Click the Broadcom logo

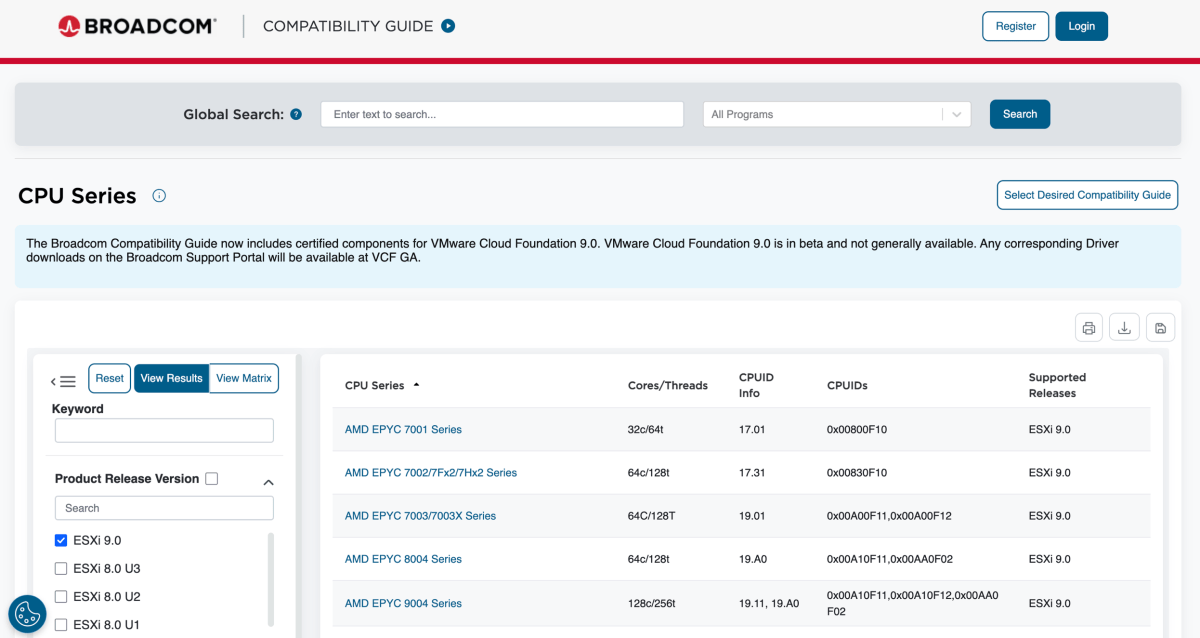pos(137,26)
